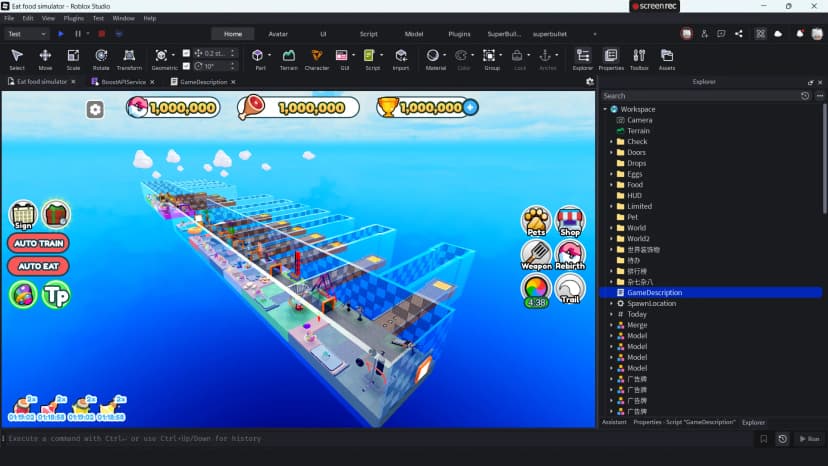Click the in-game settings gear button

coord(95,109)
